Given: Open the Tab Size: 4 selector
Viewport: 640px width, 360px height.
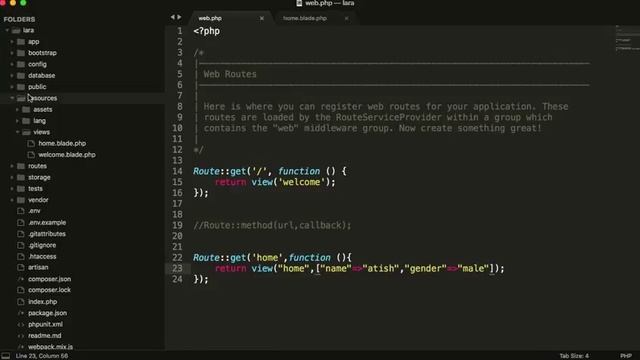Looking at the screenshot, I should tap(574, 356).
